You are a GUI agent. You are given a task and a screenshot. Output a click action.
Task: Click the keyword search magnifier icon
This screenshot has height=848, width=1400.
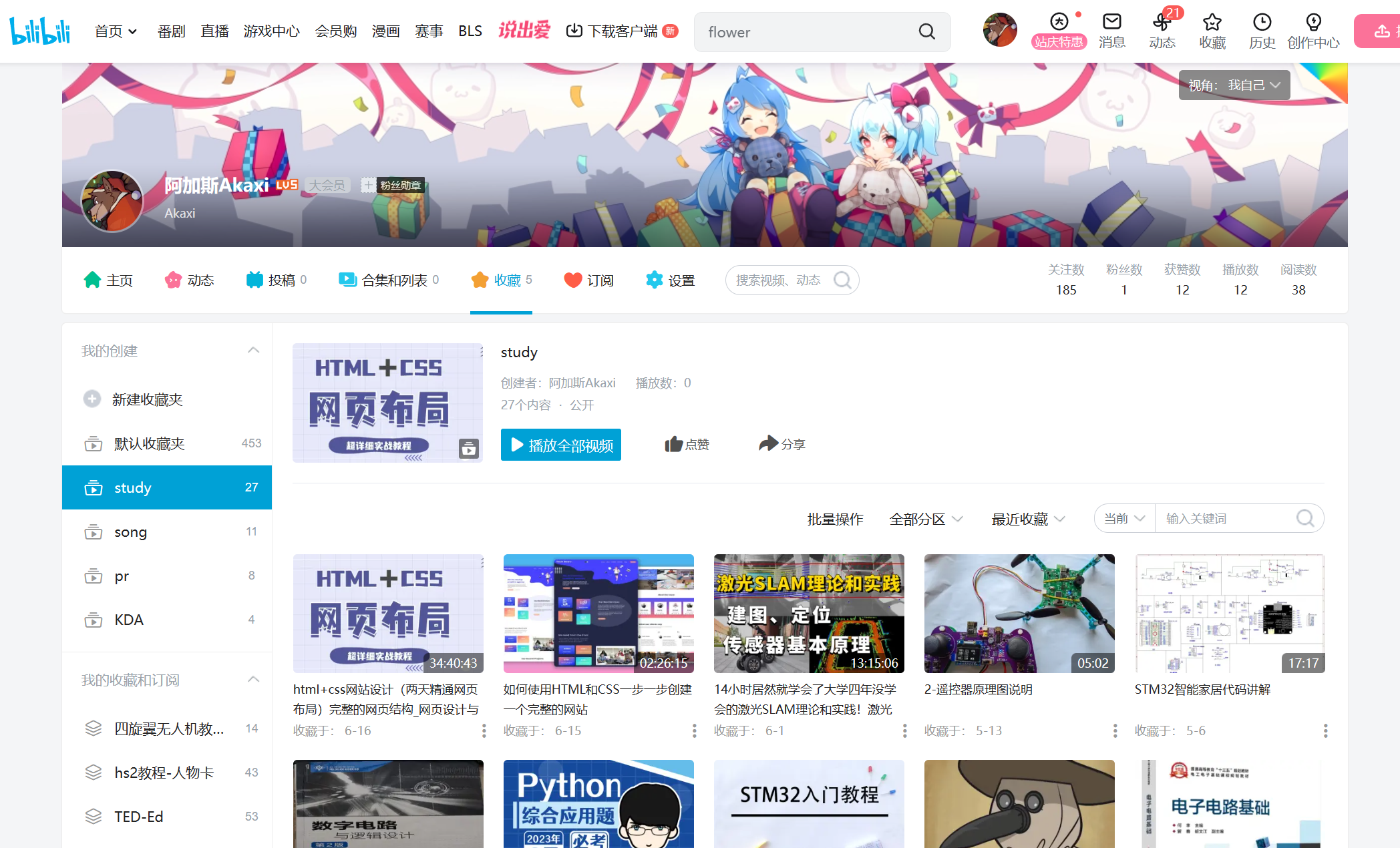coord(1305,518)
